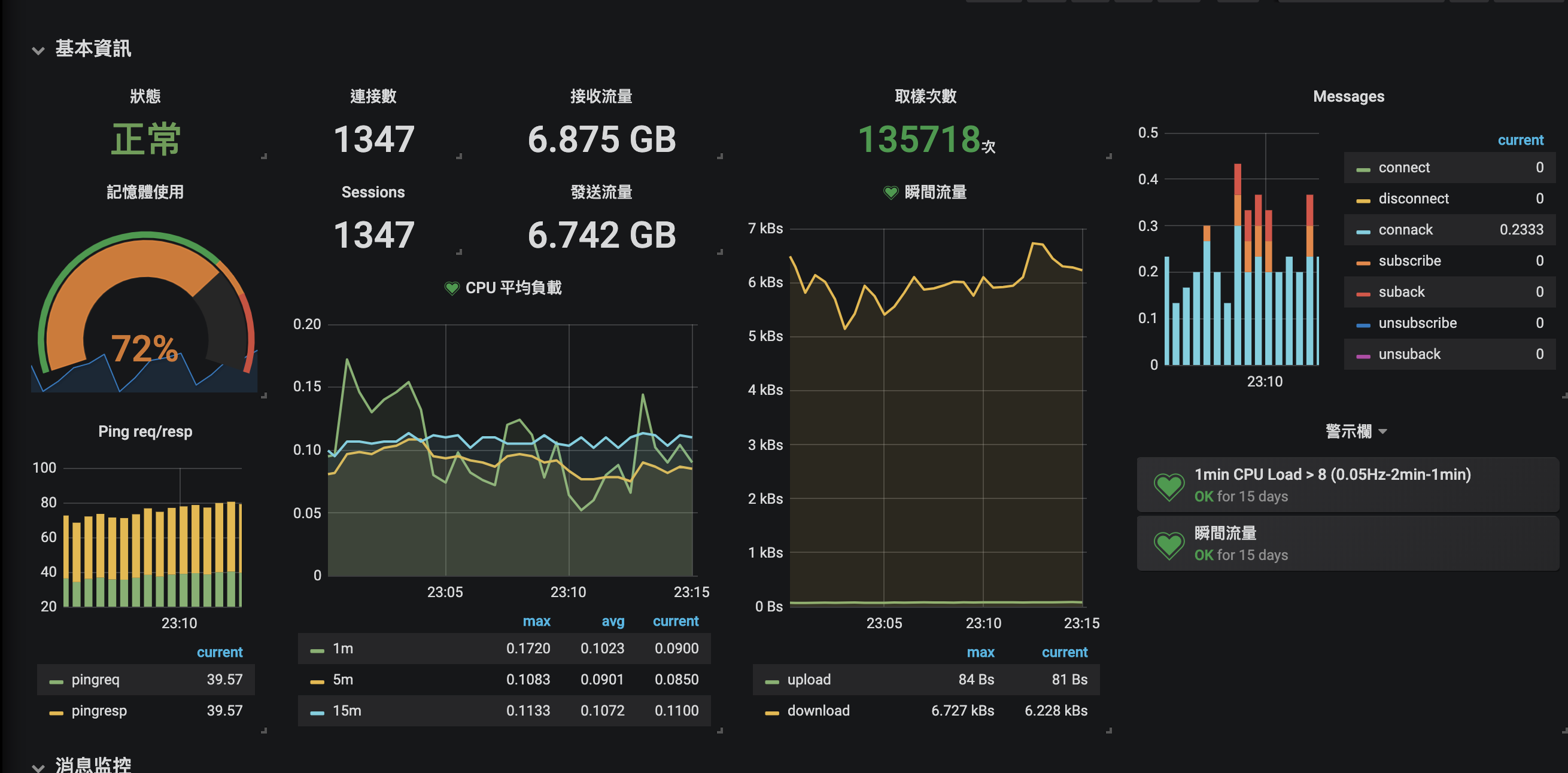Click the 72% memory usage gauge
1568x773 pixels.
(145, 348)
